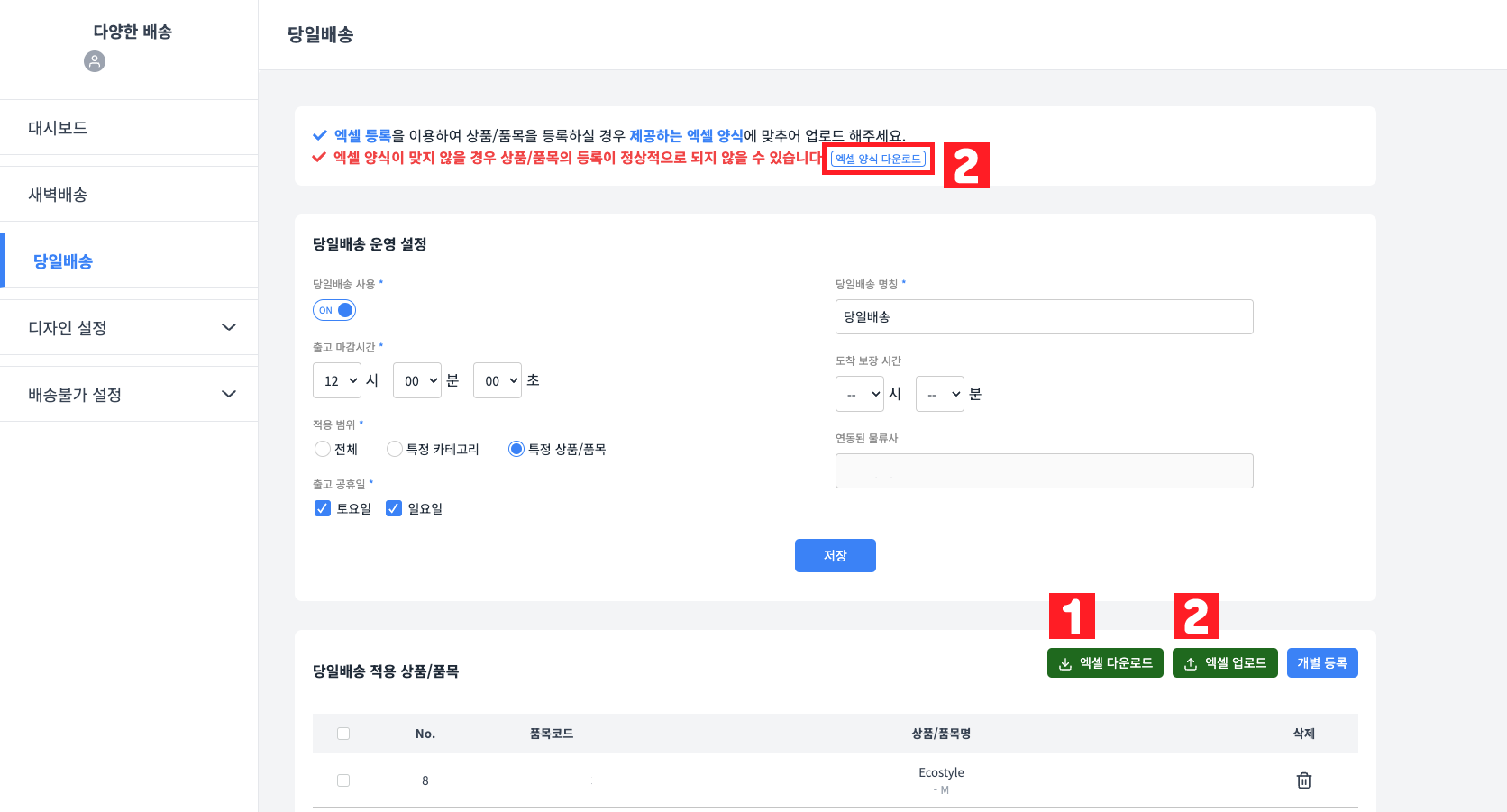Click the 상품/품목명 column header
This screenshot has height=812, width=1507.
(x=941, y=734)
